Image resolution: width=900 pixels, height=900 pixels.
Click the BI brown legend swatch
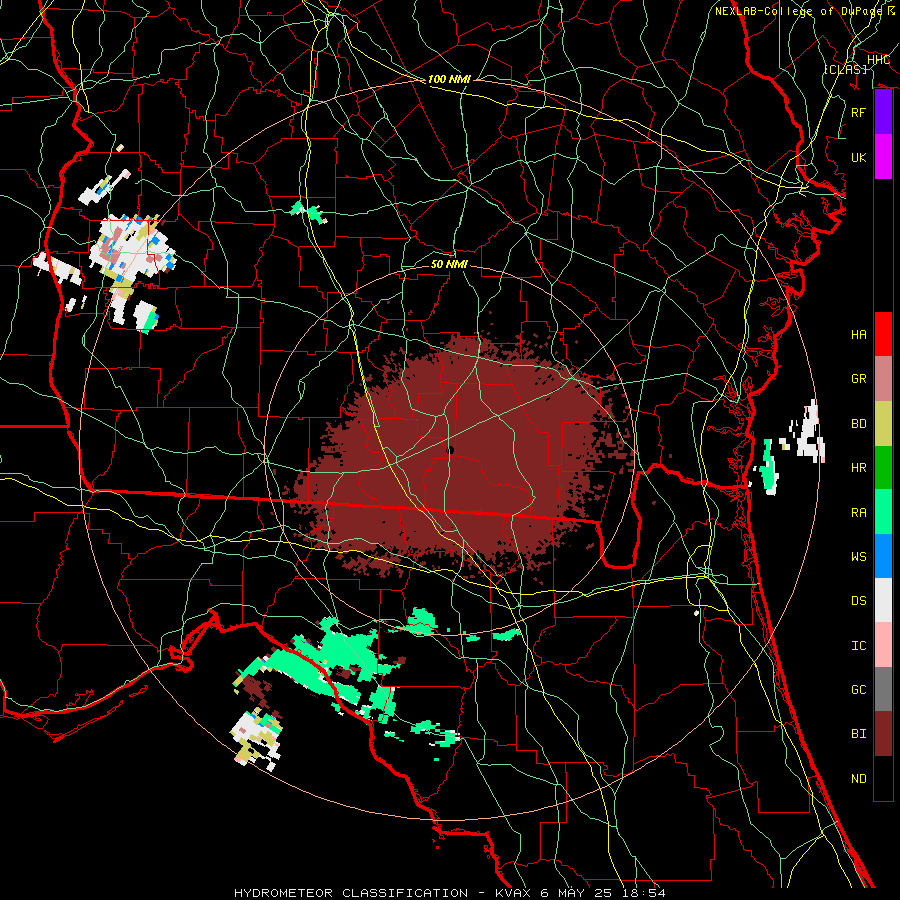[x=883, y=734]
